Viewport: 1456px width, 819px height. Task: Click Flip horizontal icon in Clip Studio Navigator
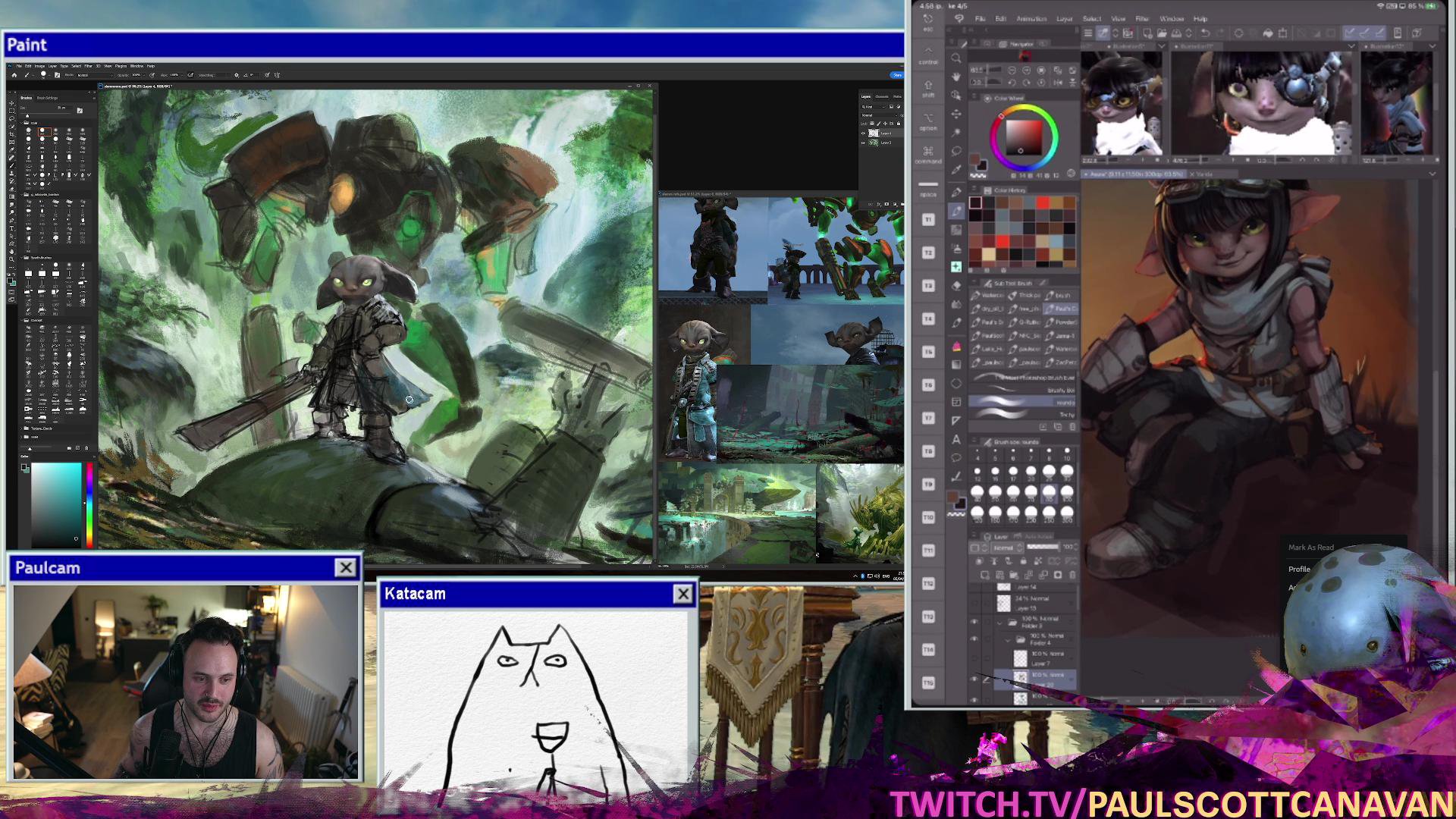1058,83
